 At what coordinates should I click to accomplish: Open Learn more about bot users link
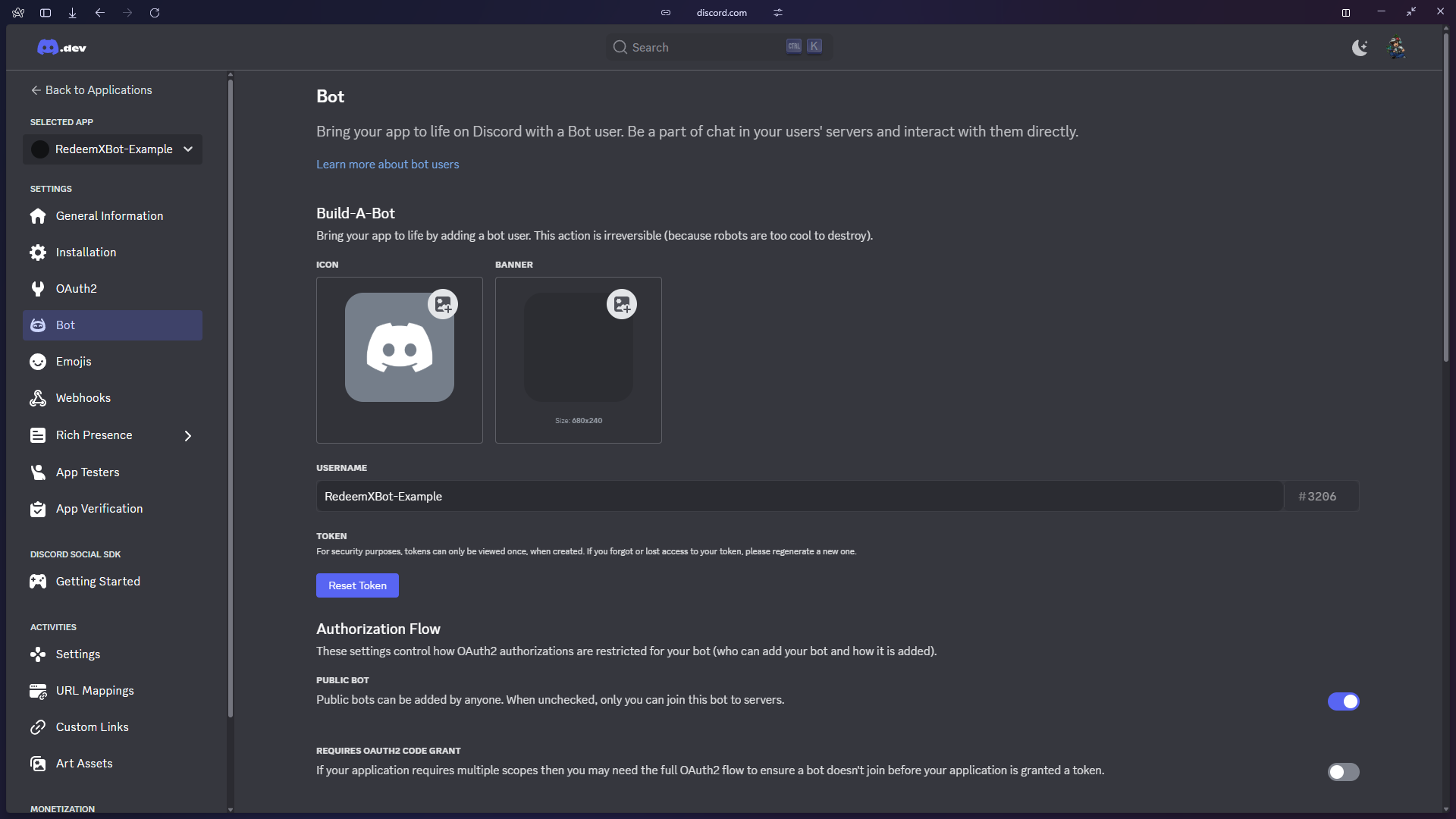coord(388,165)
